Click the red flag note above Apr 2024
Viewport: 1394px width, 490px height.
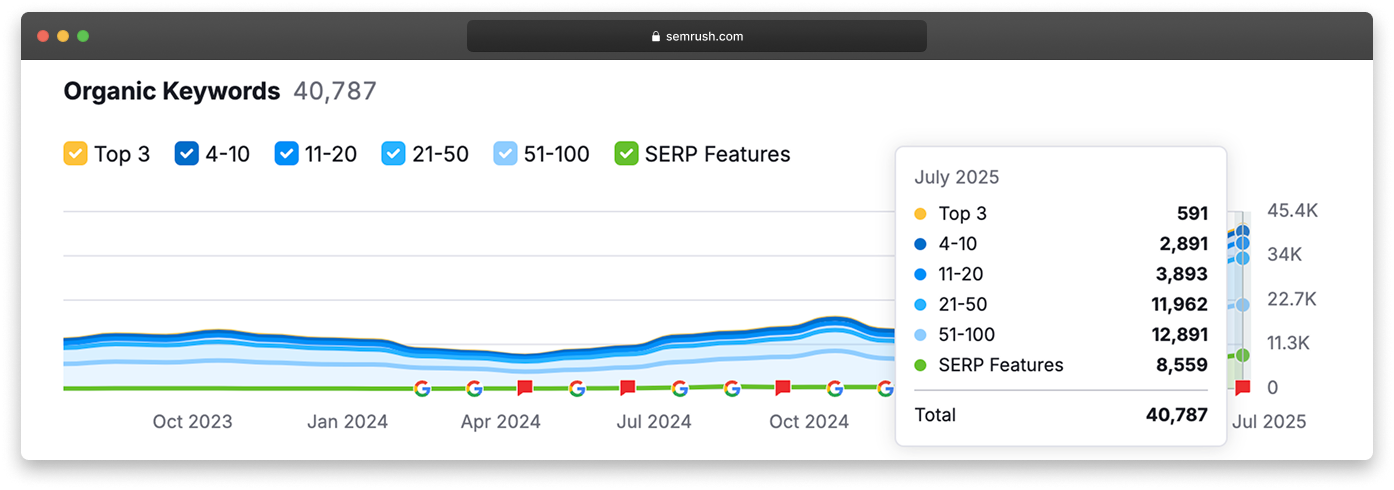click(x=525, y=388)
